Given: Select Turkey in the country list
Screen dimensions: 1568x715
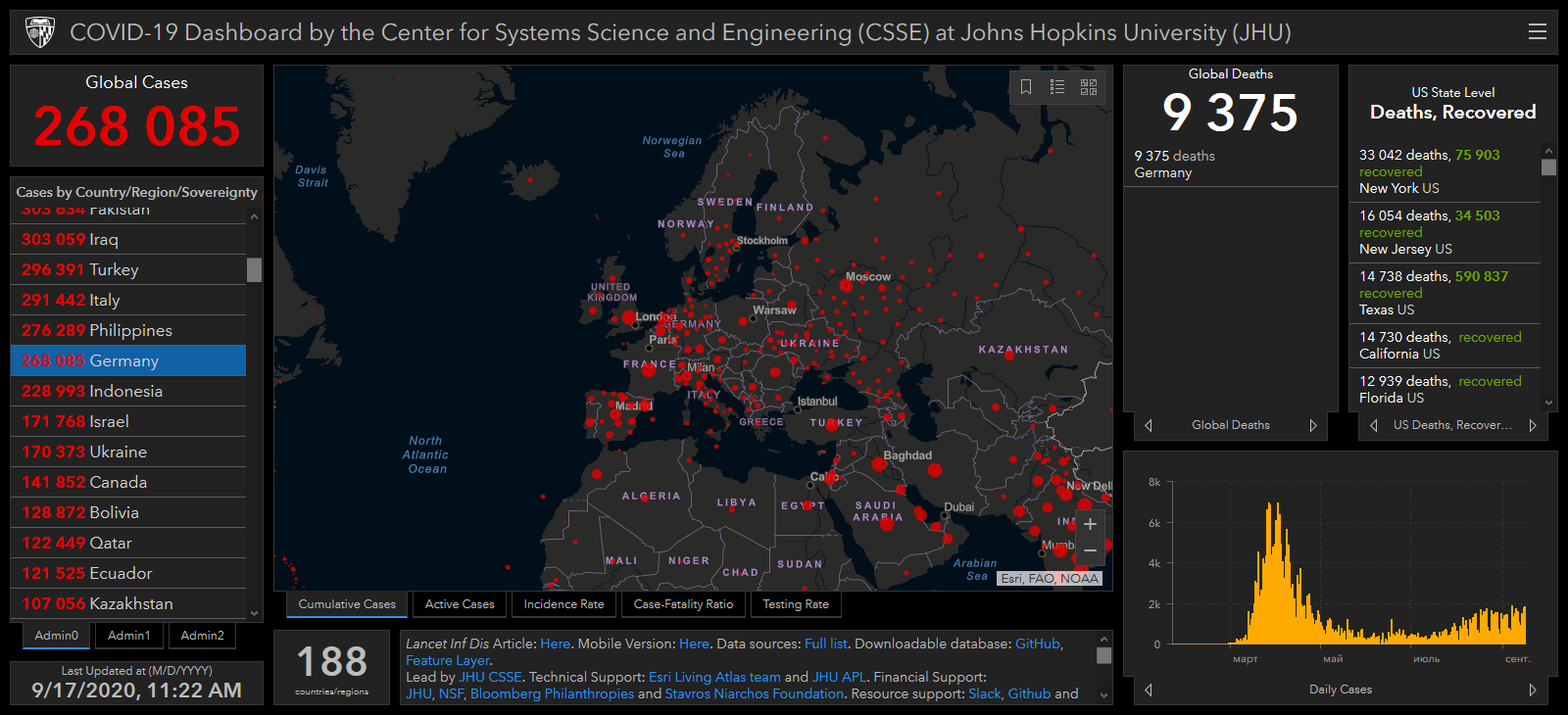Looking at the screenshot, I should pyautogui.click(x=128, y=269).
